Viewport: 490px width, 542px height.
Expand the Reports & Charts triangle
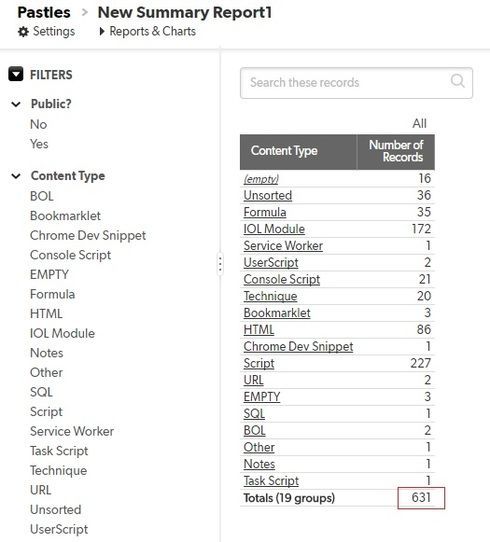(102, 31)
